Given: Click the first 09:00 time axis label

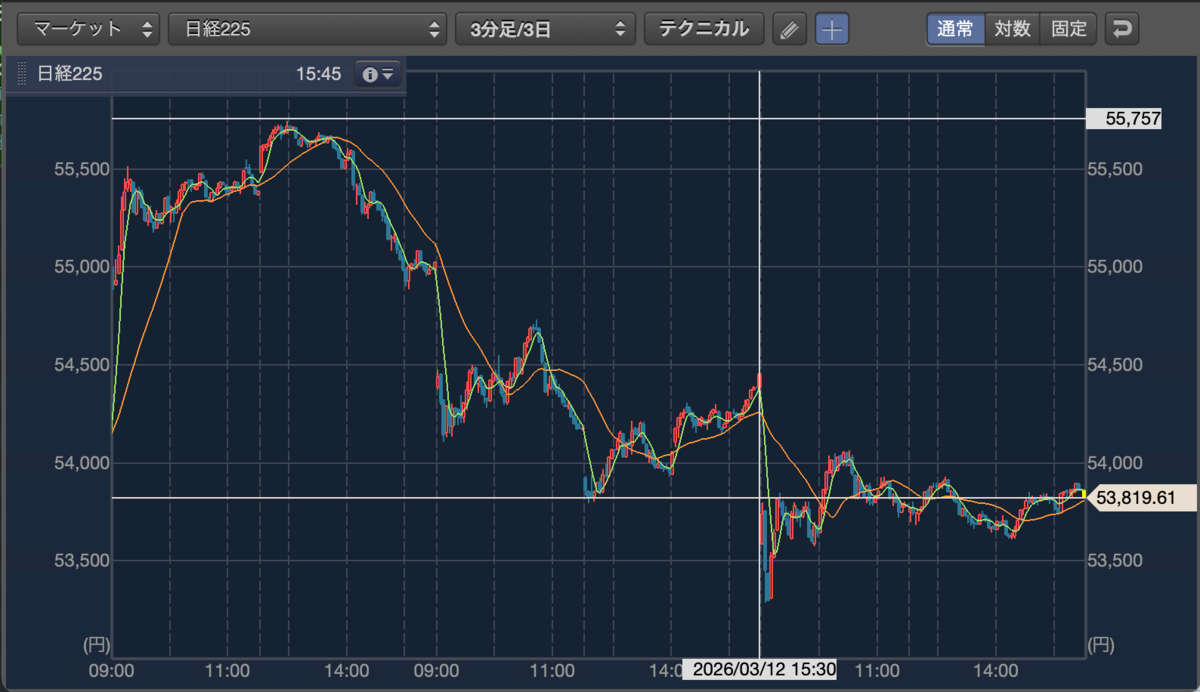Looking at the screenshot, I should 112,670.
